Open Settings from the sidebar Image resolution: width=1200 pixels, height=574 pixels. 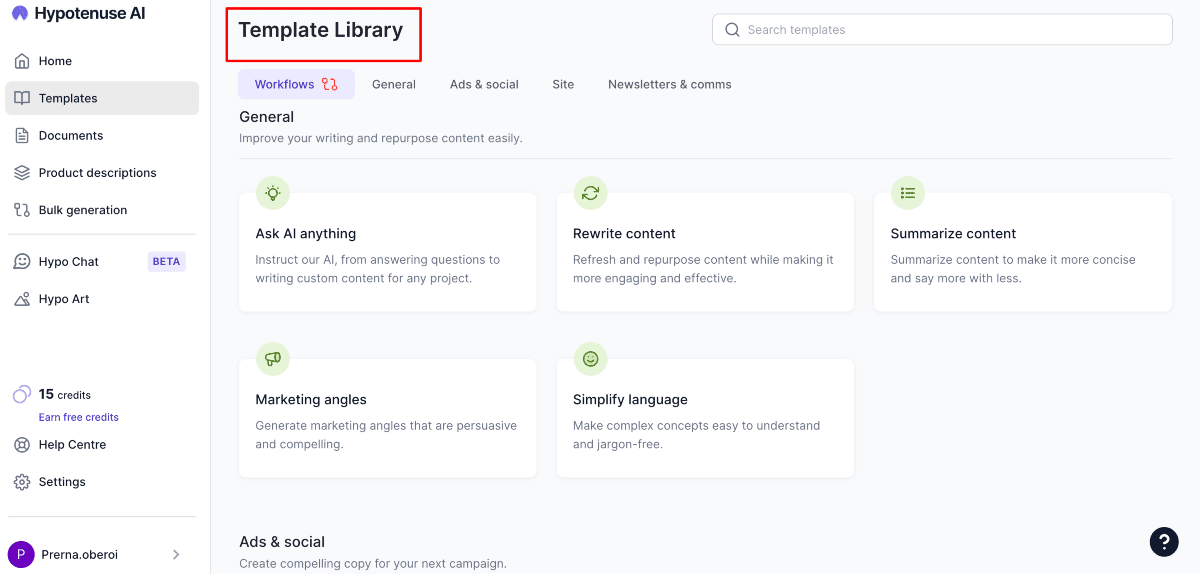click(62, 482)
